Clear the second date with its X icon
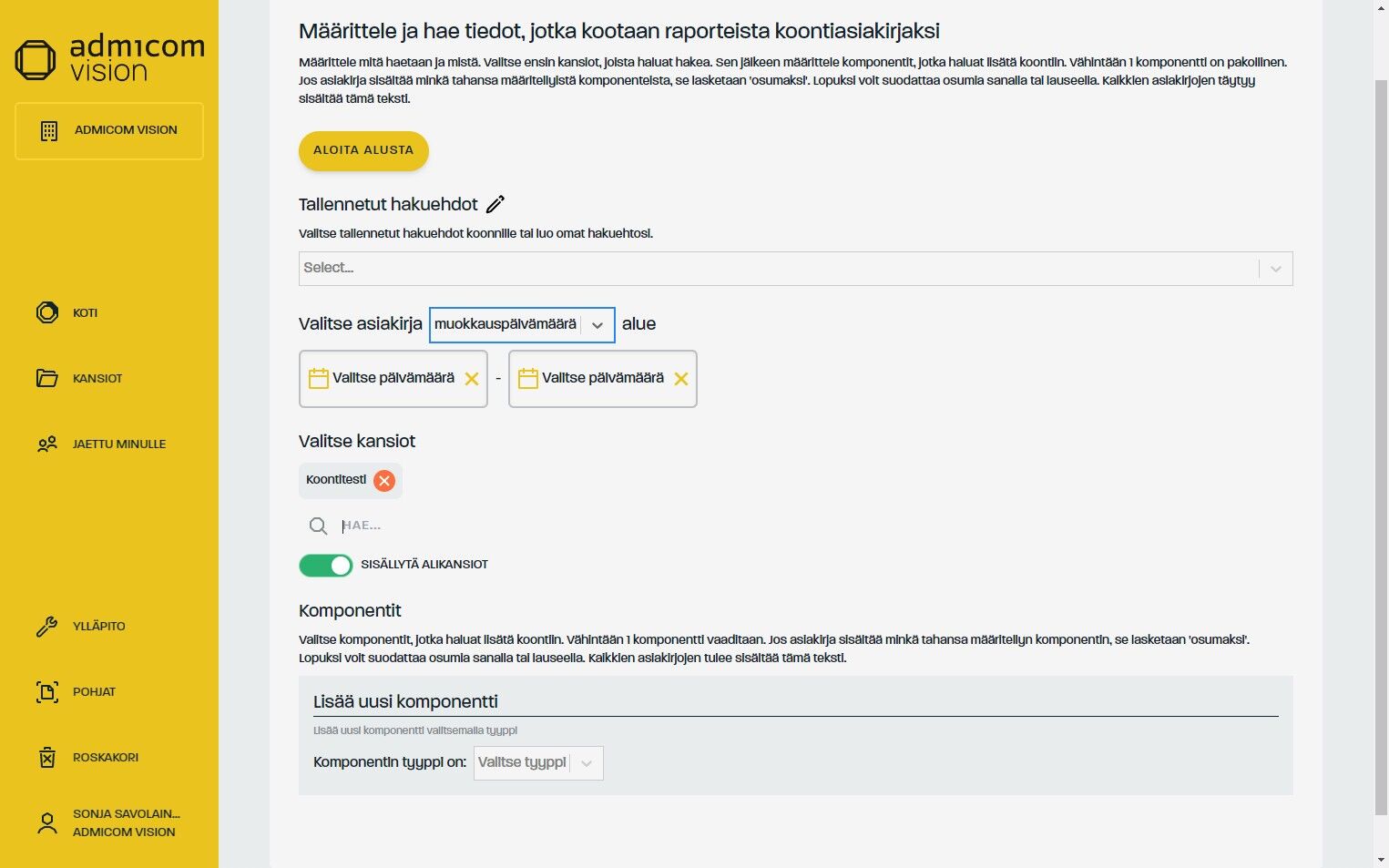Image resolution: width=1389 pixels, height=868 pixels. pyautogui.click(x=681, y=379)
